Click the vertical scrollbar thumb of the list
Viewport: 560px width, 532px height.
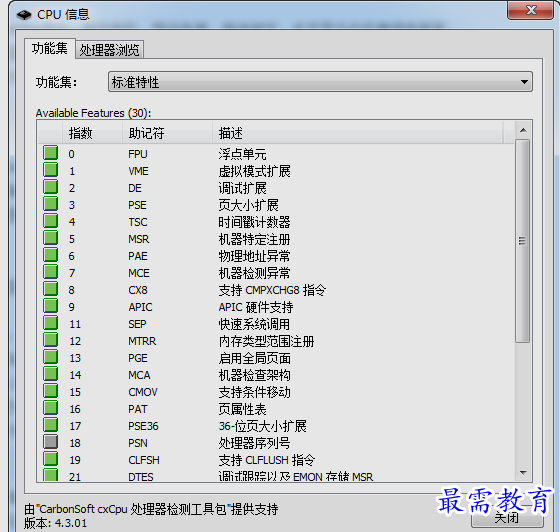522,241
